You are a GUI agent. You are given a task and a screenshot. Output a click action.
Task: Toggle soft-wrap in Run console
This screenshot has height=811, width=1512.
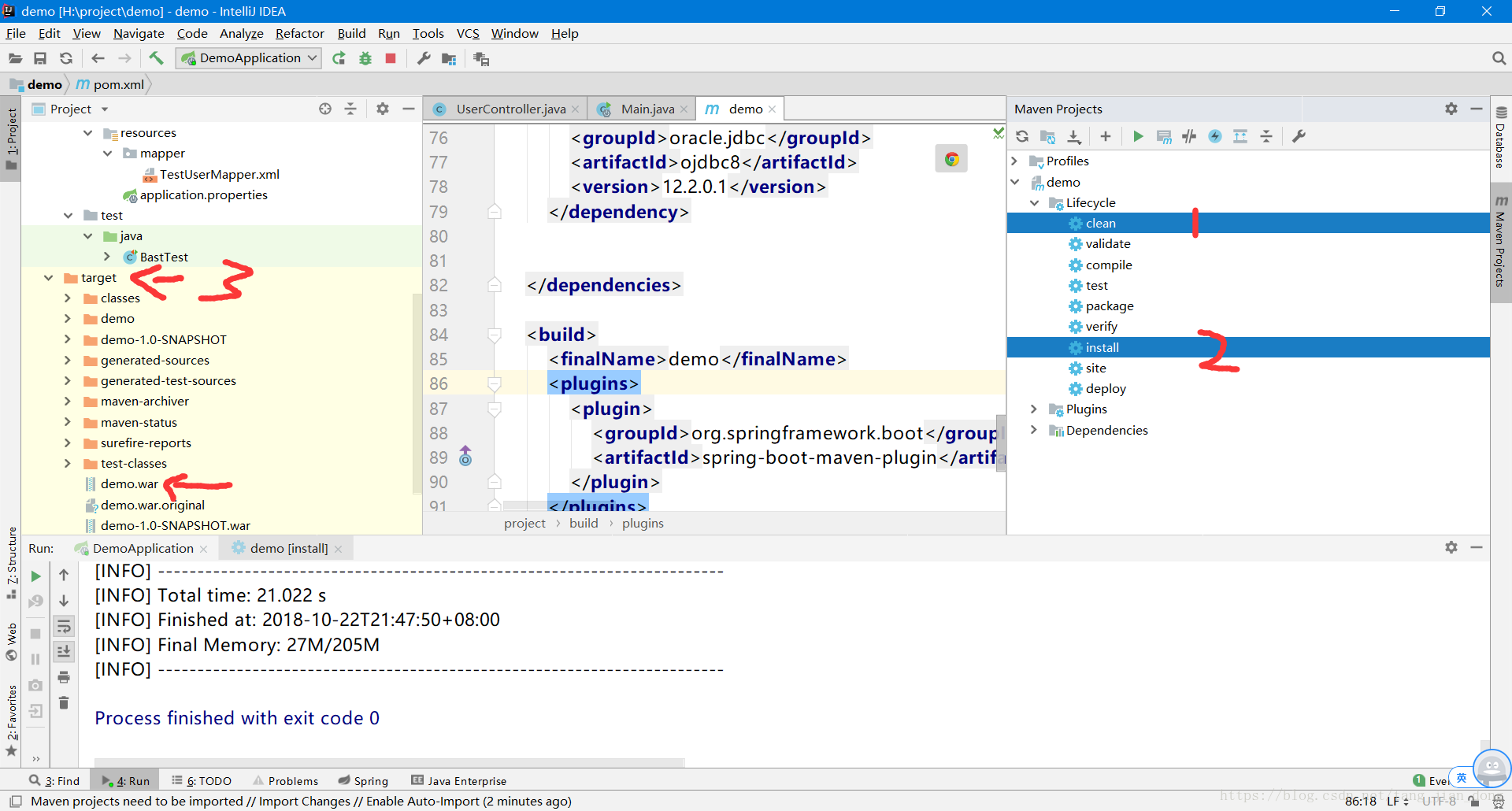click(x=64, y=627)
